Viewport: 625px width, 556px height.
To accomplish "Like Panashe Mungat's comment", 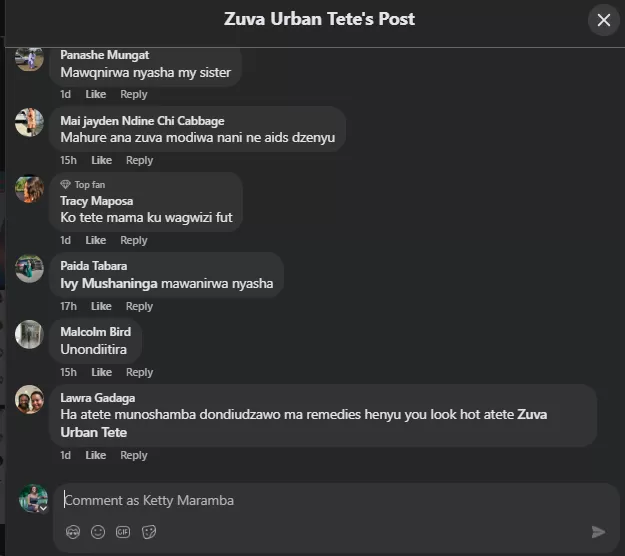I will [x=96, y=94].
